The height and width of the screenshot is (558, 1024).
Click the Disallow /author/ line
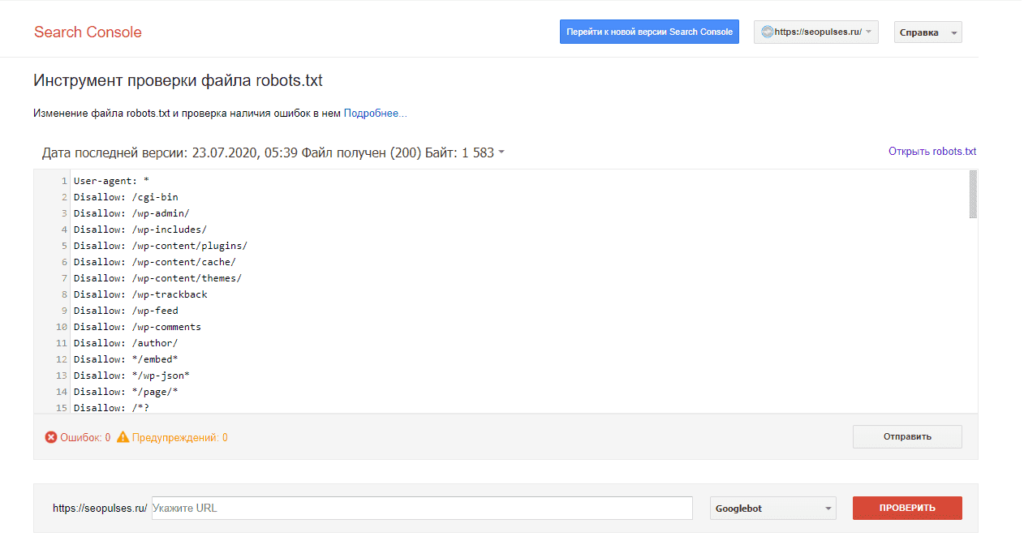click(x=125, y=342)
